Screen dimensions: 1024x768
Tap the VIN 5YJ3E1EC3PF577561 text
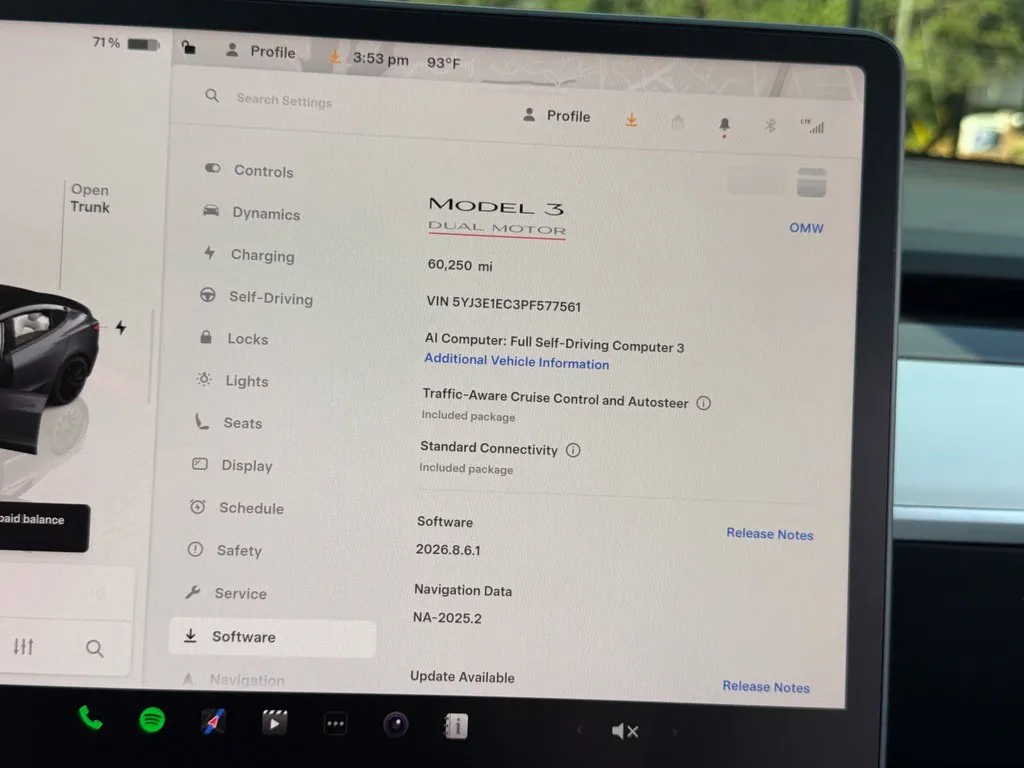[504, 304]
